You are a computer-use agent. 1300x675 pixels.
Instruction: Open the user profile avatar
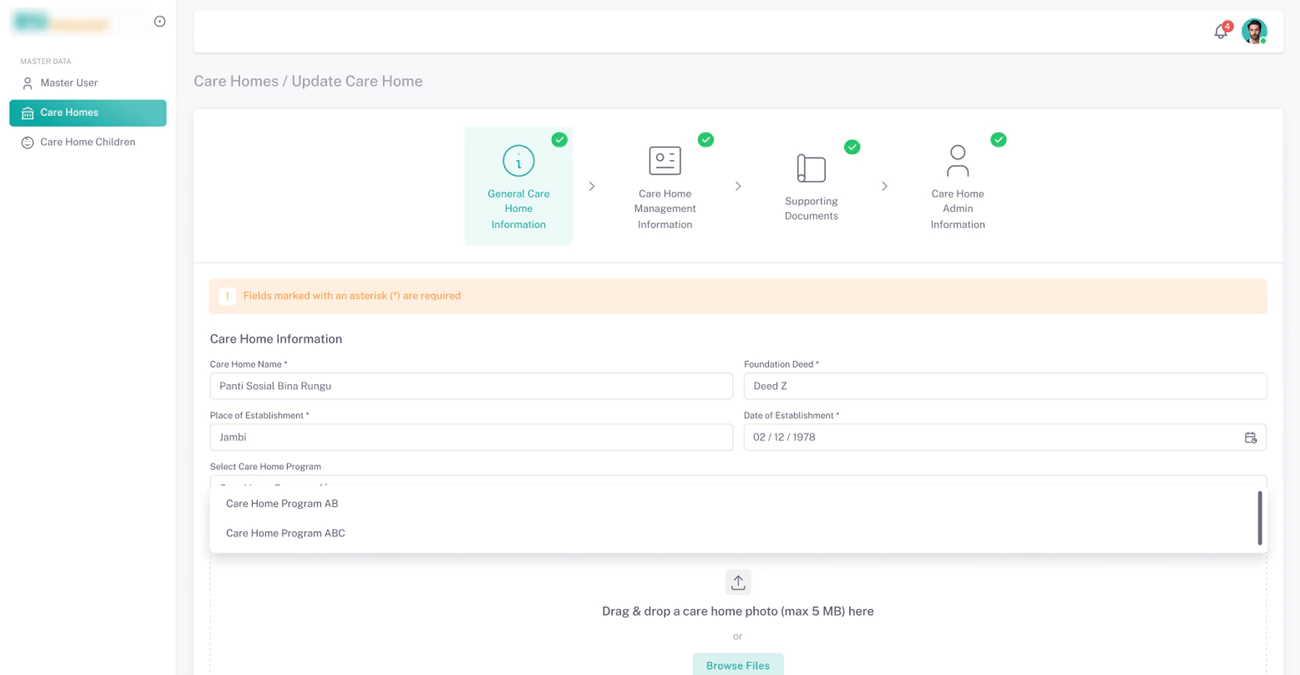(x=1254, y=31)
